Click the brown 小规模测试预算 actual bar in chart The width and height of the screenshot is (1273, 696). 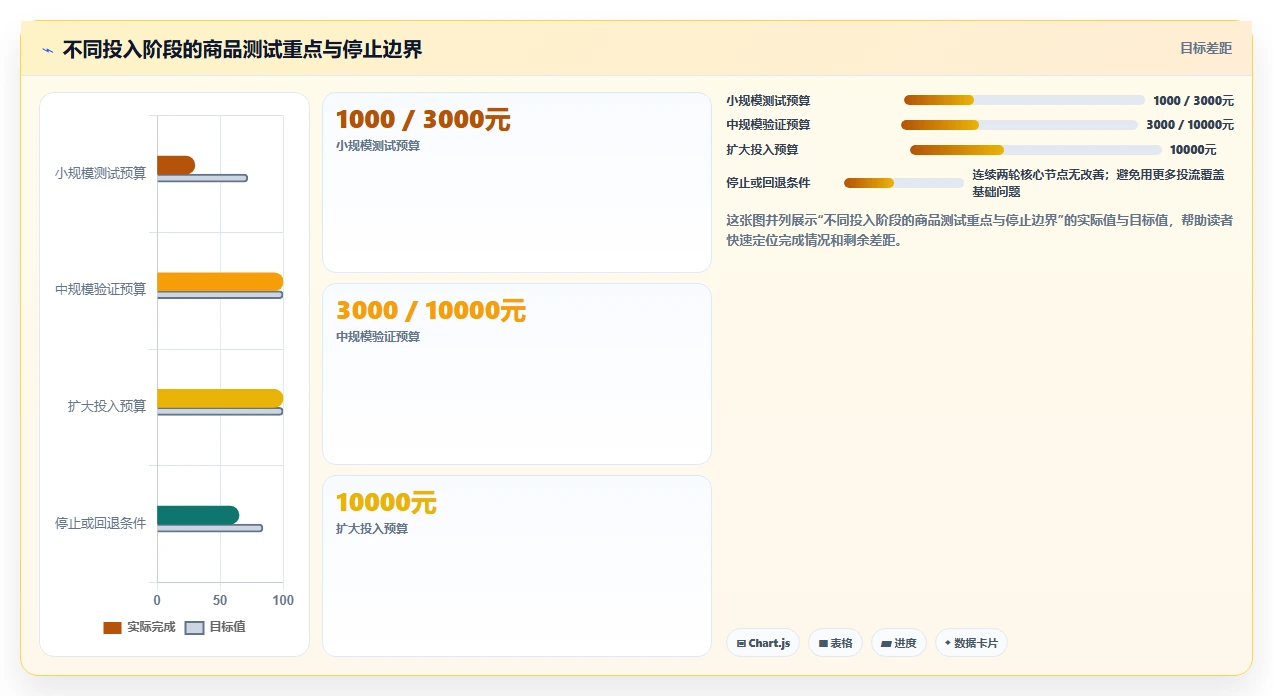[x=176, y=165]
